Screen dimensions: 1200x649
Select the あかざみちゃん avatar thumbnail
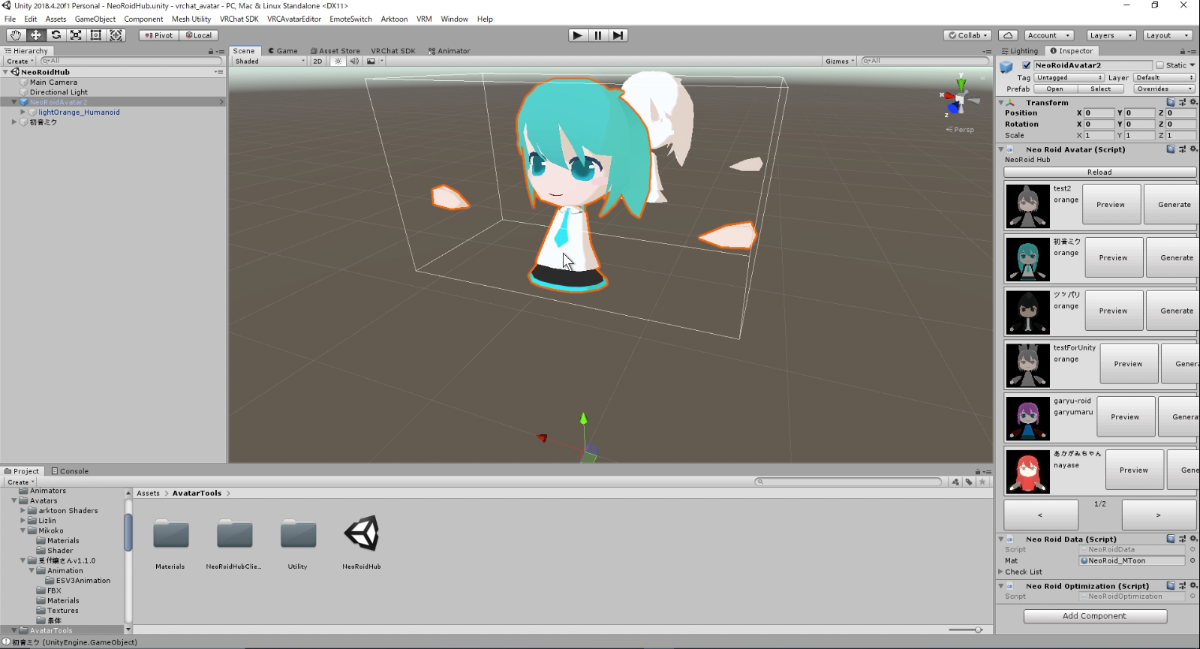(x=1027, y=470)
